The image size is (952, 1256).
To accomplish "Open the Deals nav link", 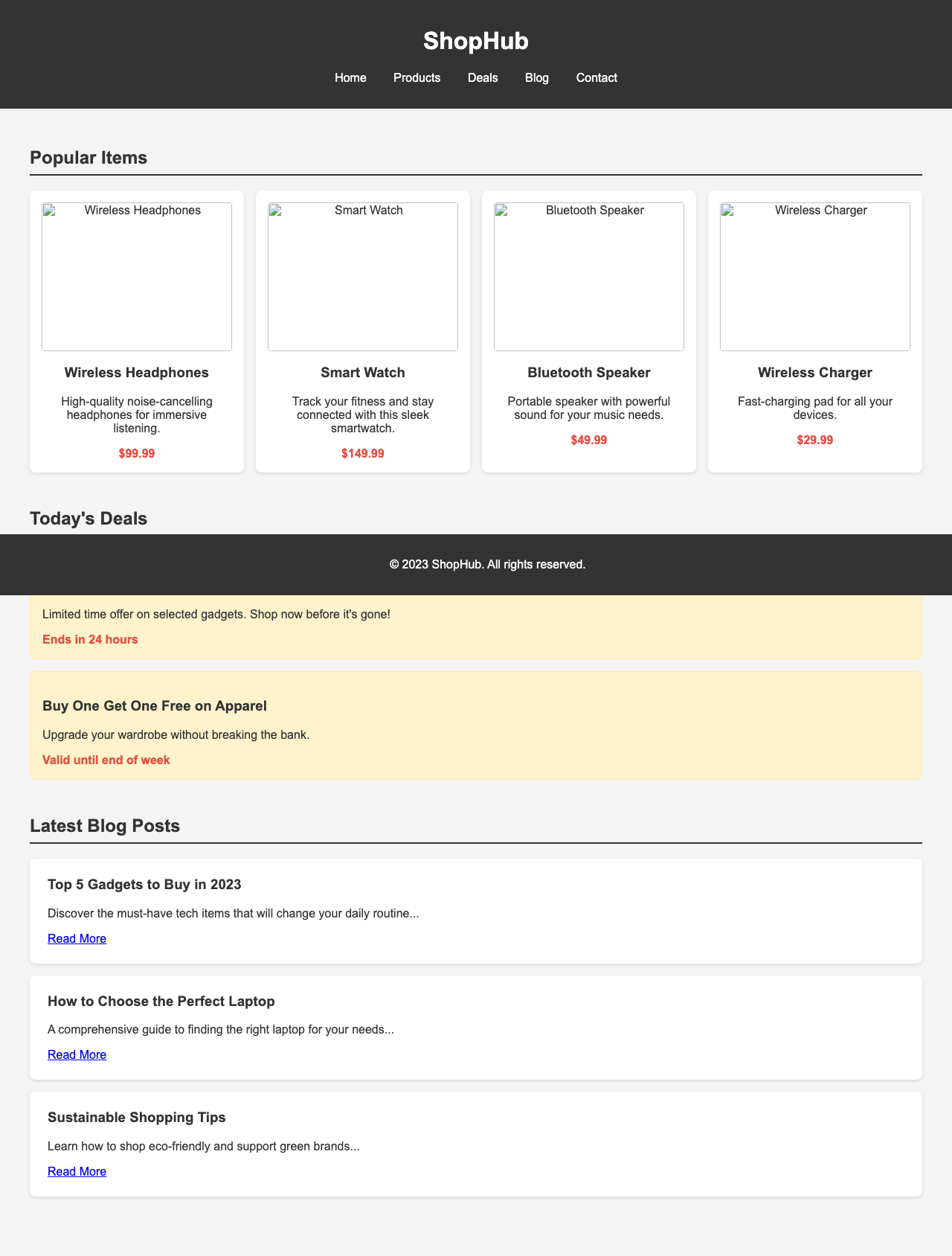I will coord(483,77).
